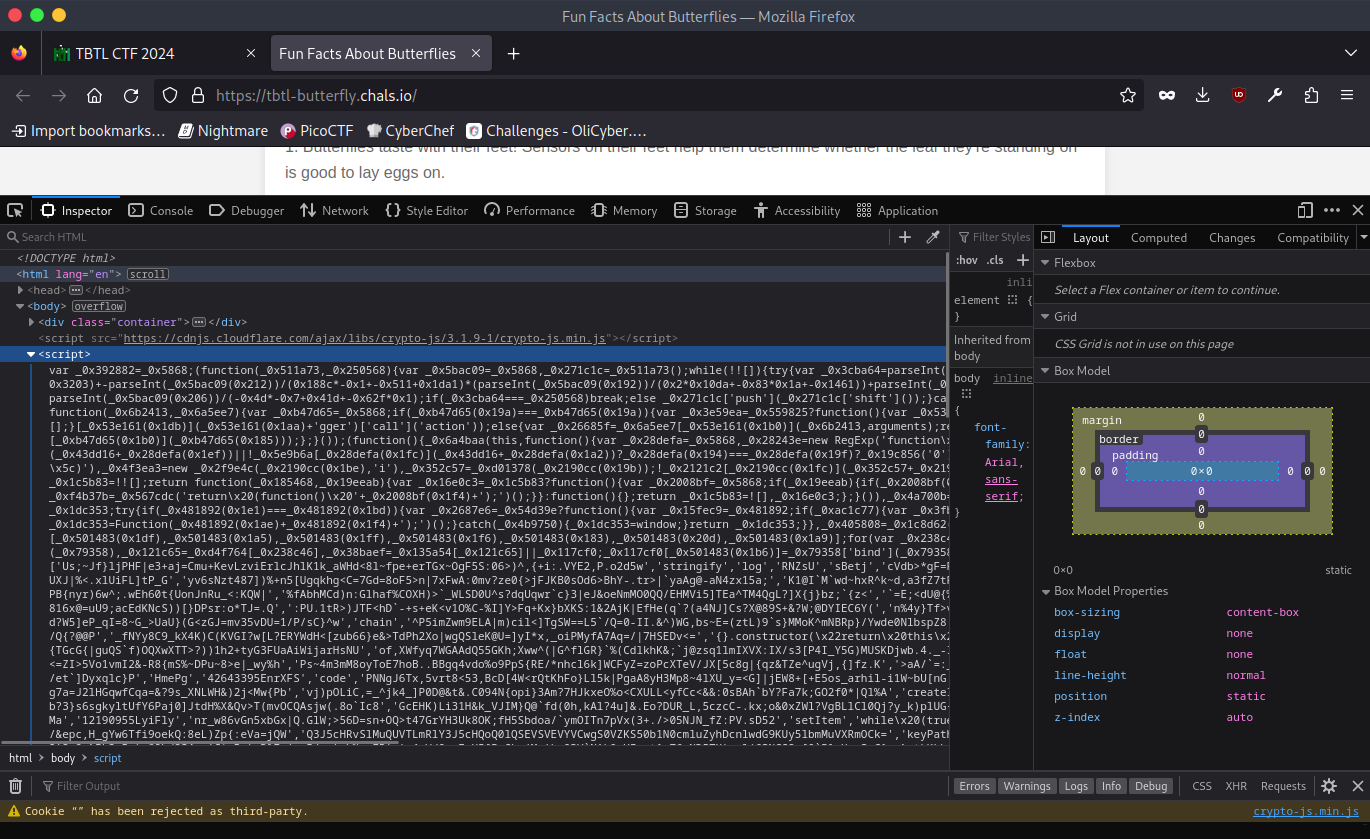Show more sidebar tabs dropdown
This screenshot has height=839, width=1370.
click(x=1364, y=237)
